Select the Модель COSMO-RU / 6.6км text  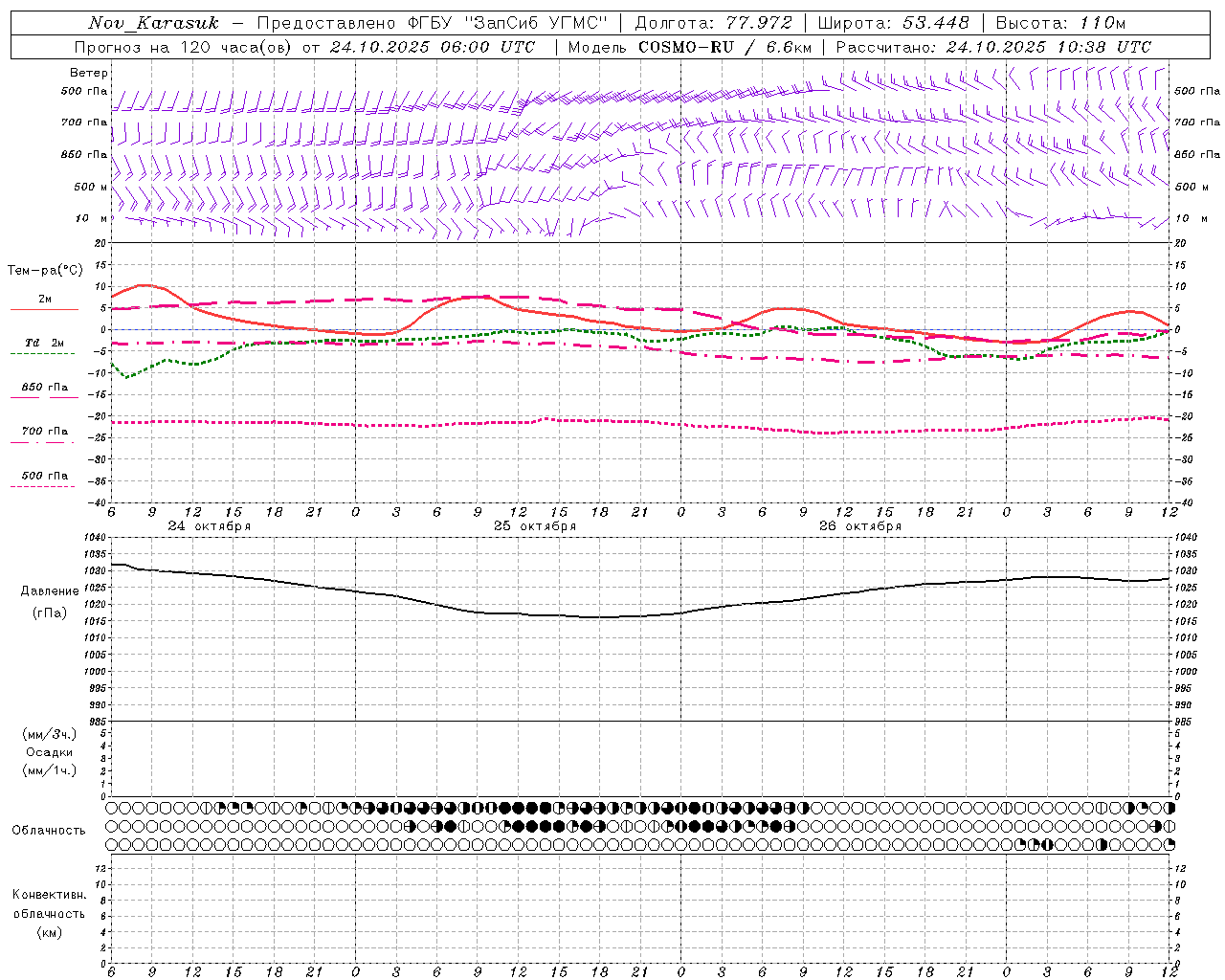689,47
